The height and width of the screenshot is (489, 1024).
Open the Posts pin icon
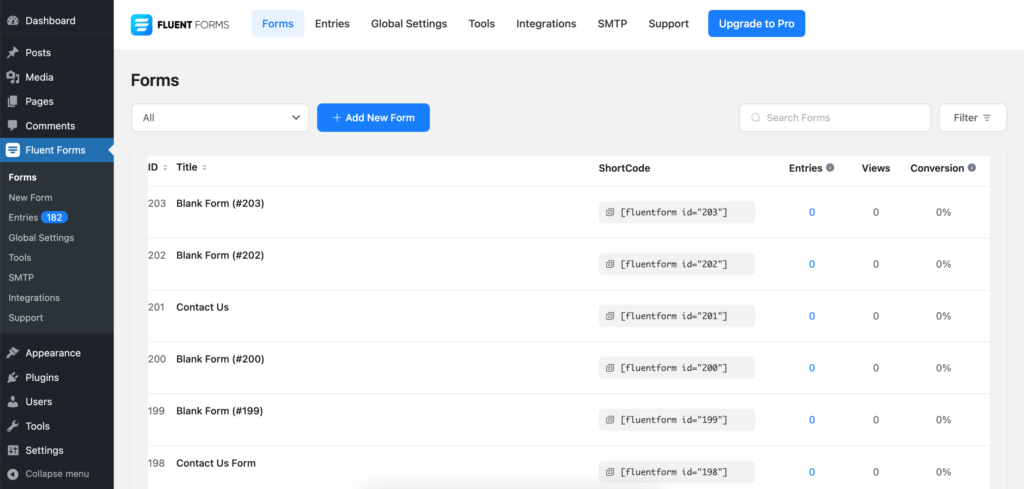click(12, 53)
